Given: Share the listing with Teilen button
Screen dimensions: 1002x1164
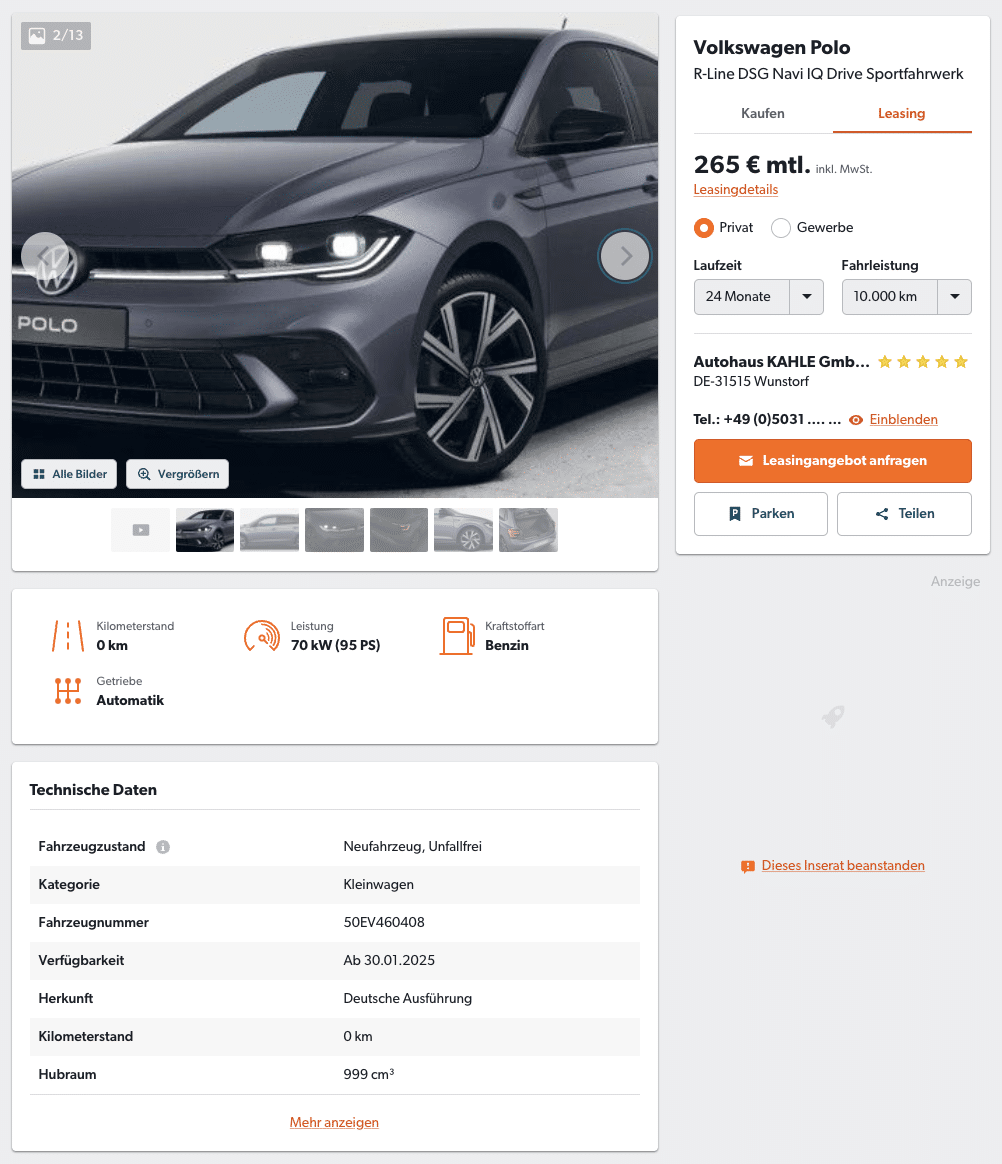Looking at the screenshot, I should click(x=904, y=514).
